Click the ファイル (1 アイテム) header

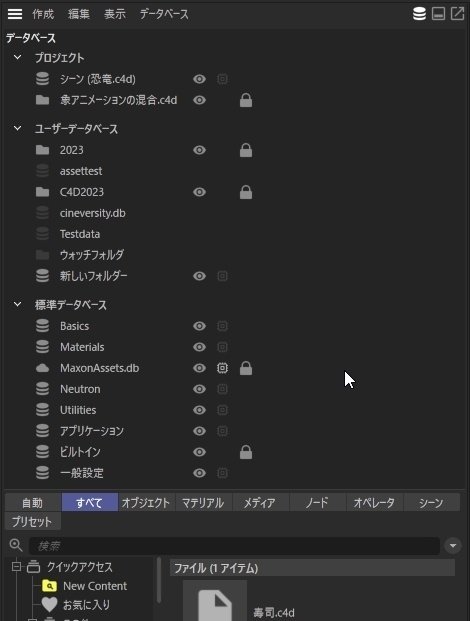click(x=312, y=568)
